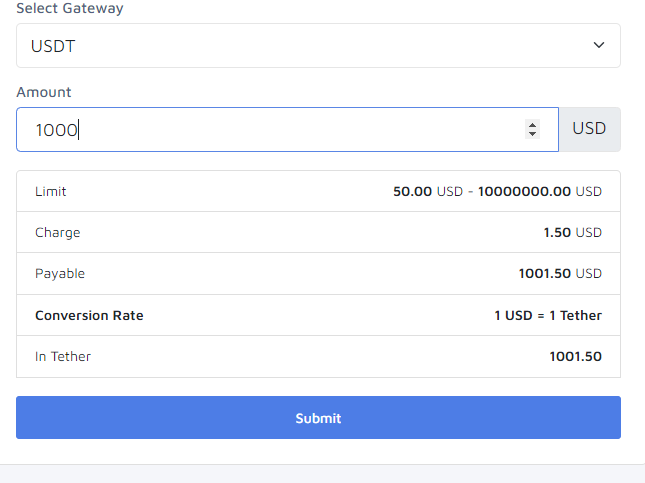The image size is (645, 483).
Task: Click the In Tether row label
Action: point(63,356)
